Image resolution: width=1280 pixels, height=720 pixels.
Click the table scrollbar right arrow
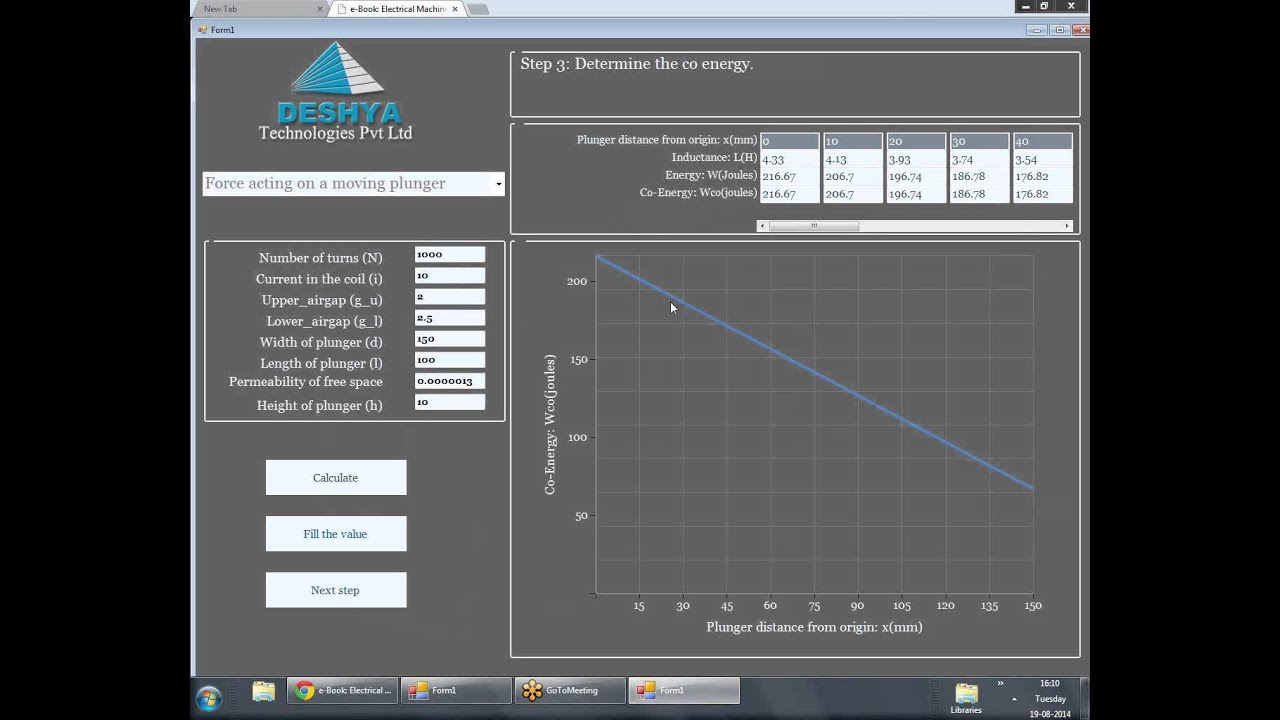pos(1067,226)
